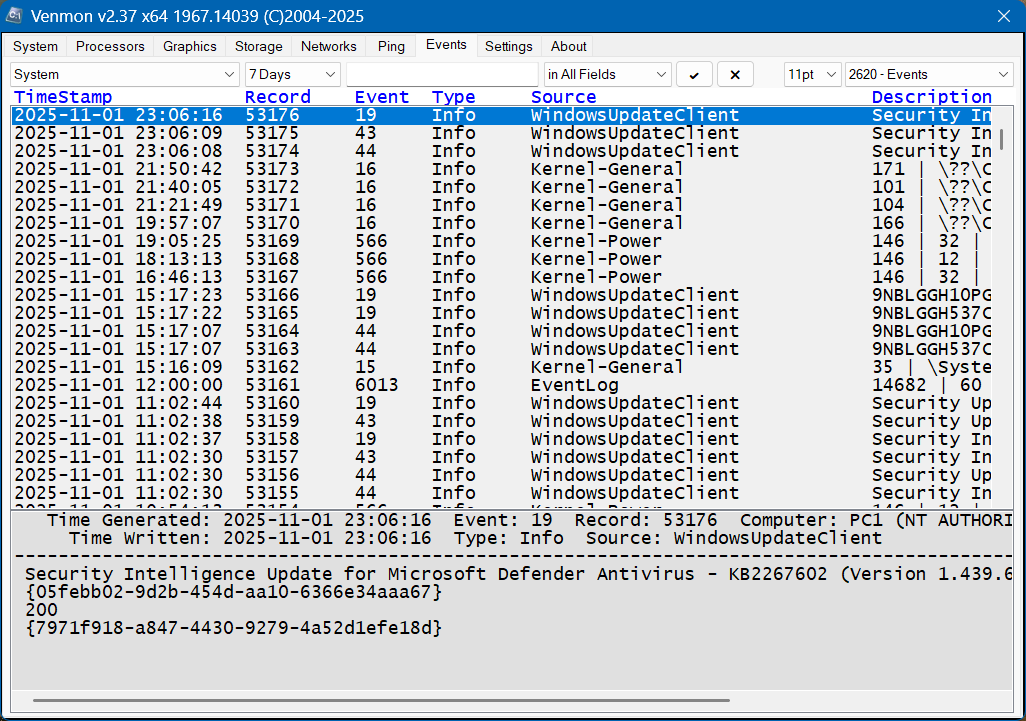1026x721 pixels.
Task: Switch to the Processors tab
Action: (110, 46)
